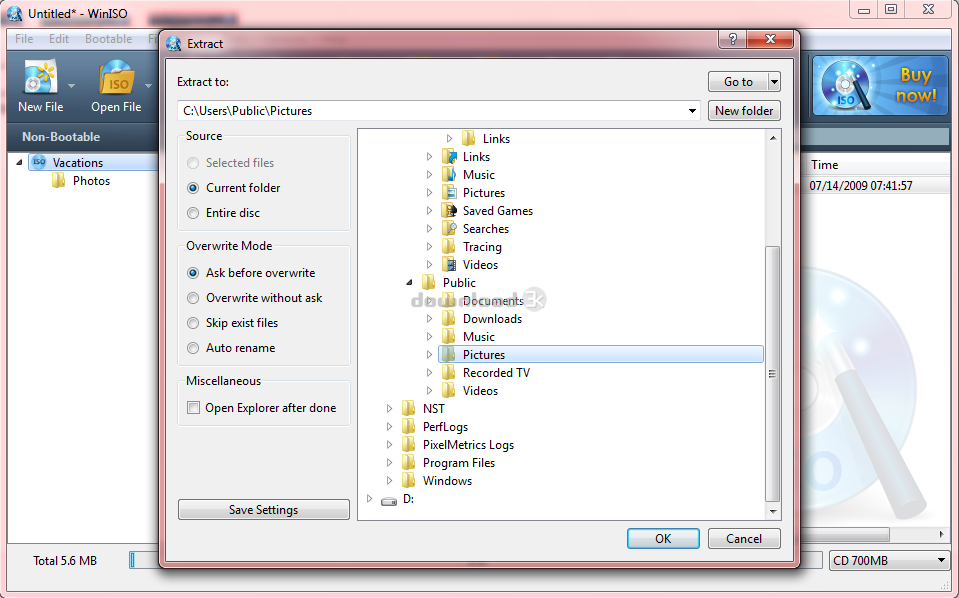Click the Open File ISO icon
The height and width of the screenshot is (598, 959).
pos(117,78)
